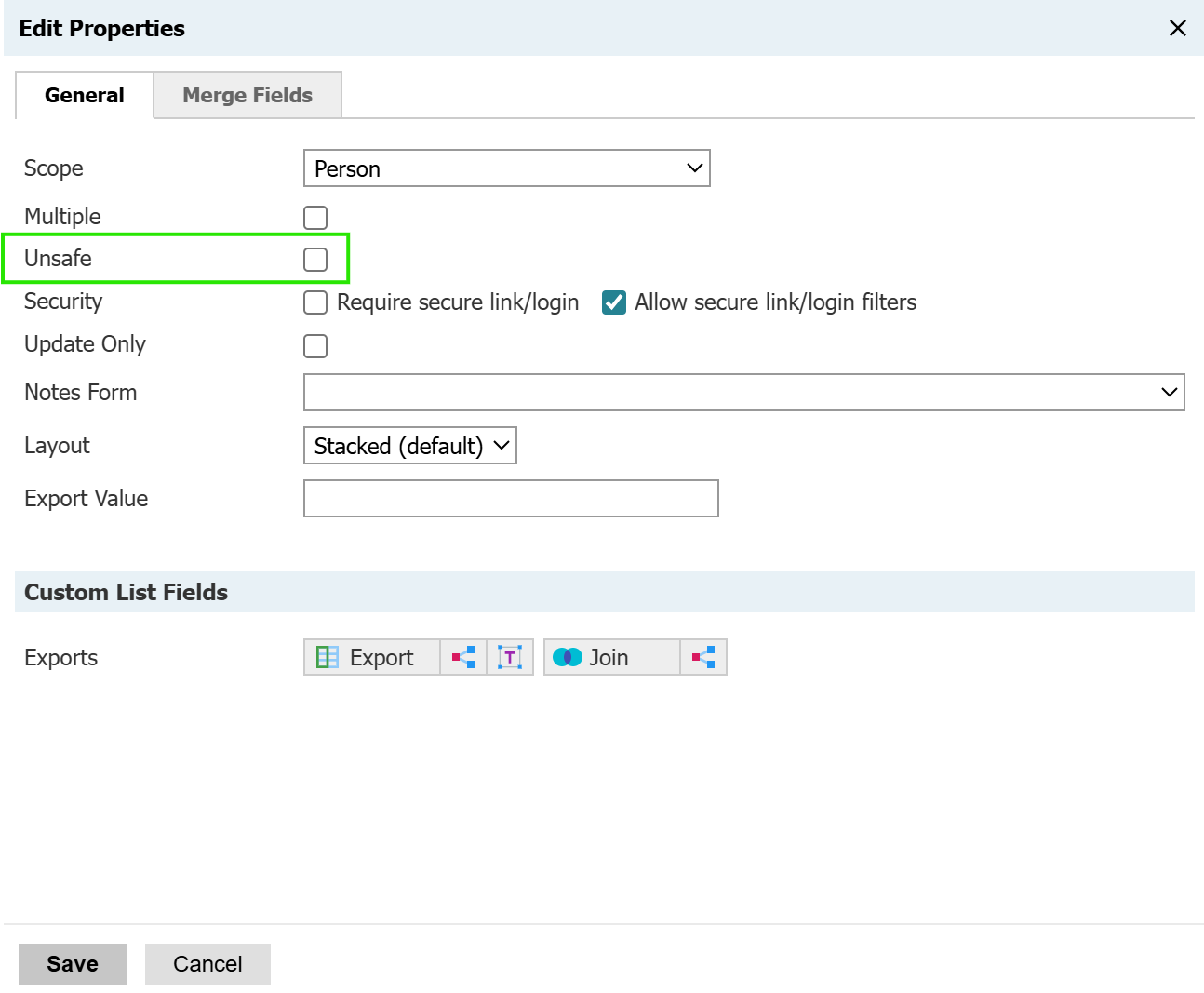Image resolution: width=1204 pixels, height=993 pixels.
Task: Click the purple T text-box icon
Action: (510, 657)
